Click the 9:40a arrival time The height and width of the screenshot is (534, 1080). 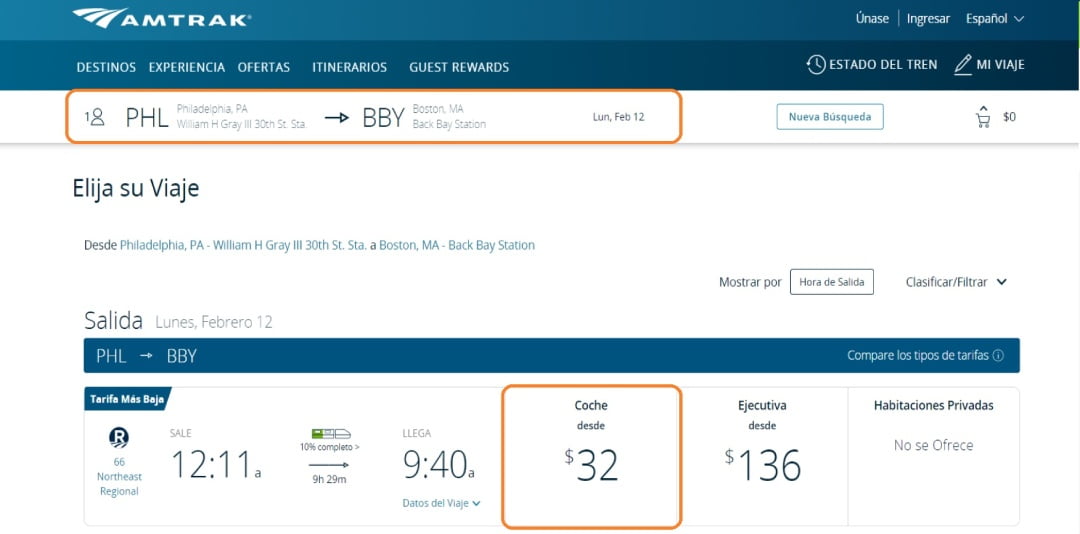point(438,464)
